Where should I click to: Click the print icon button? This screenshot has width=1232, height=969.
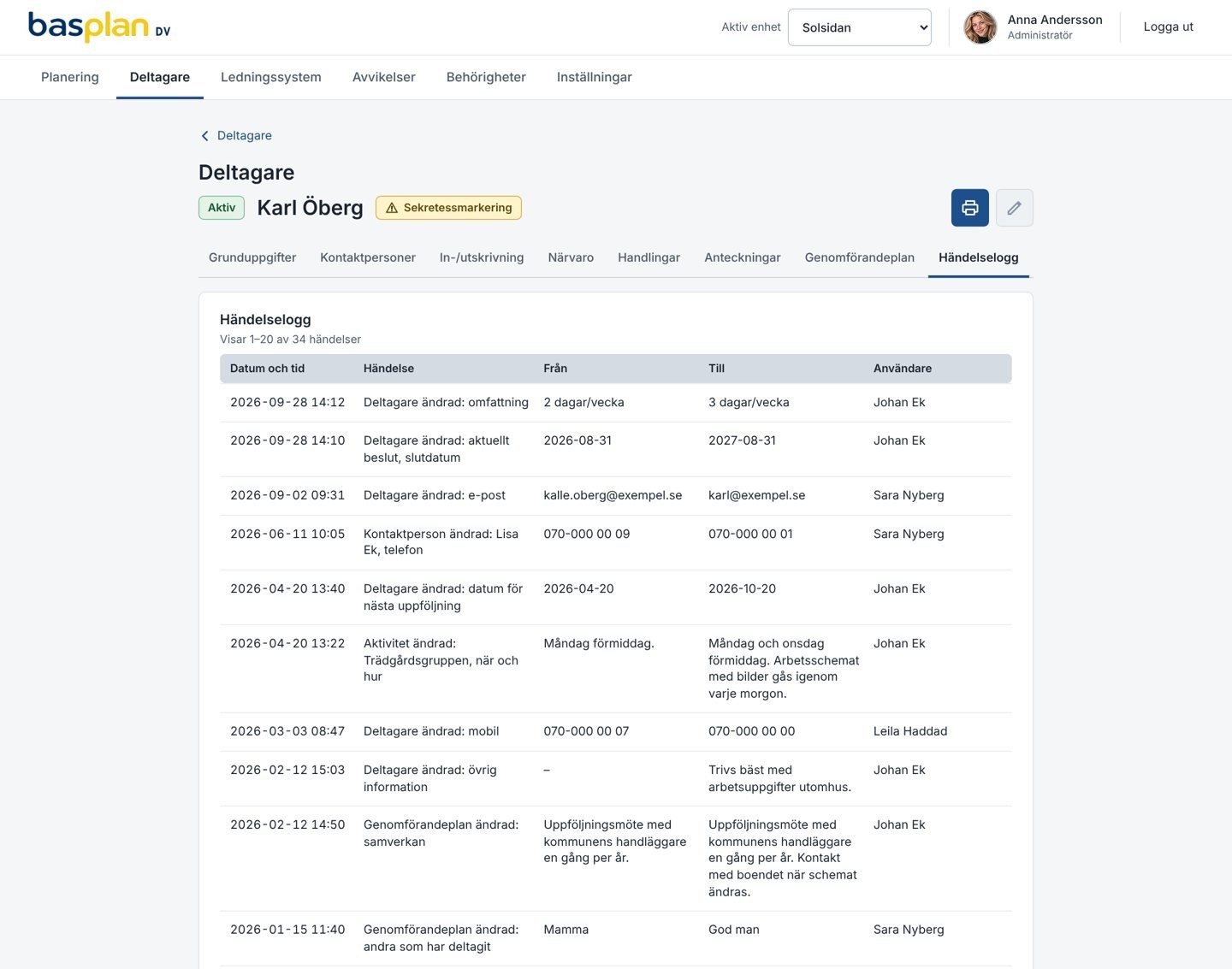970,208
